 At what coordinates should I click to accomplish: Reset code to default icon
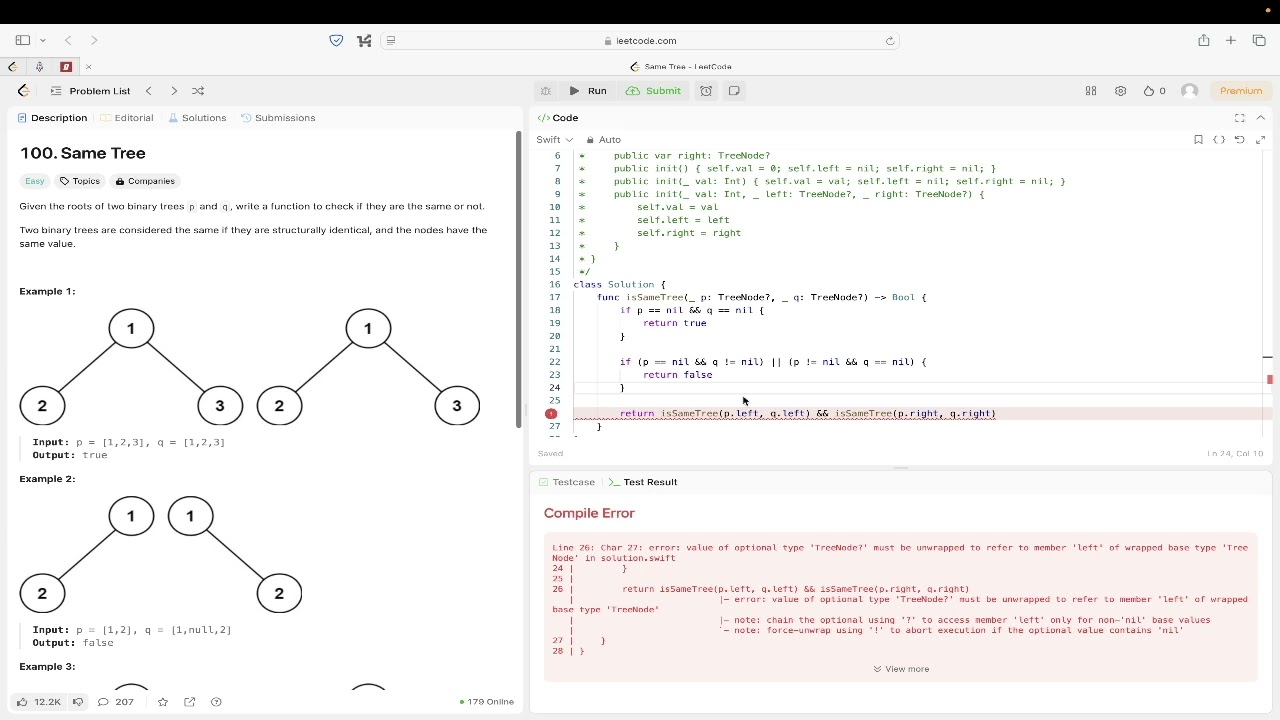1240,140
